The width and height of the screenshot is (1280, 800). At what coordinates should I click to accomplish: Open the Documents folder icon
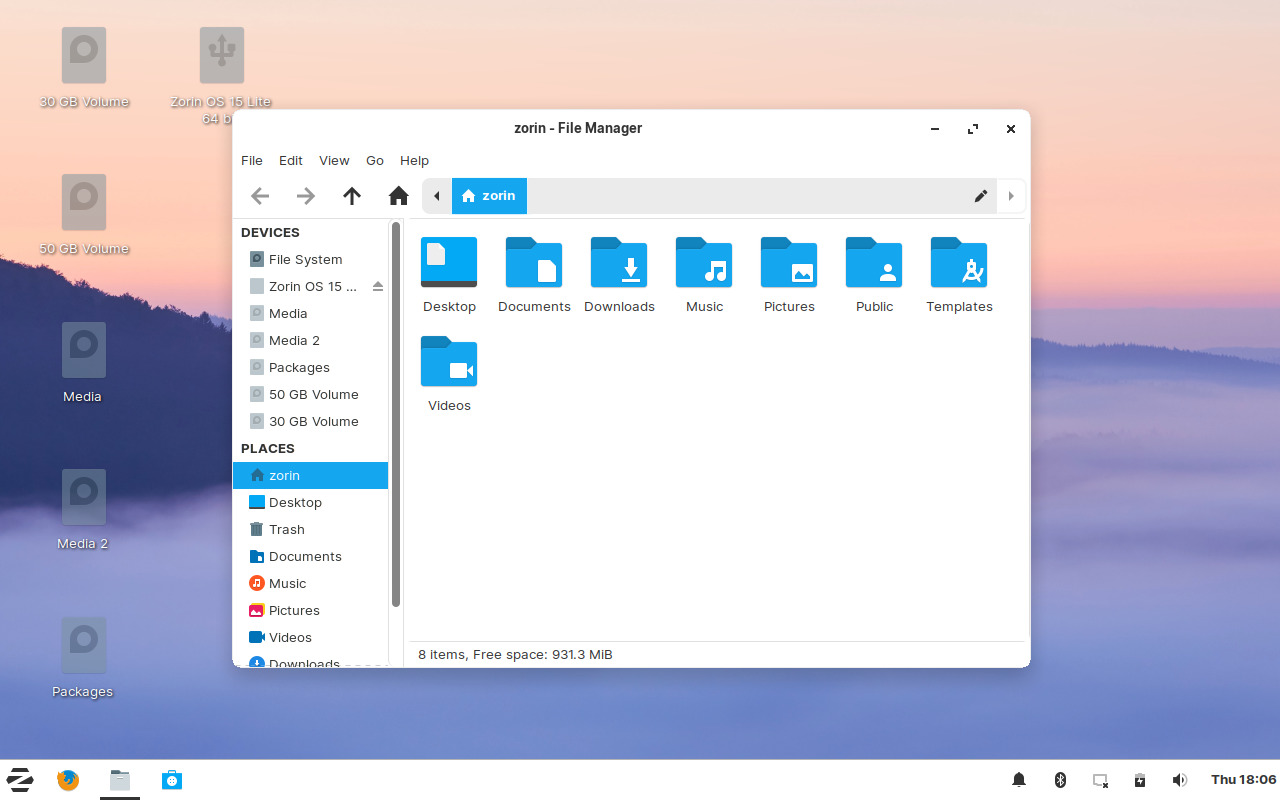pyautogui.click(x=534, y=262)
